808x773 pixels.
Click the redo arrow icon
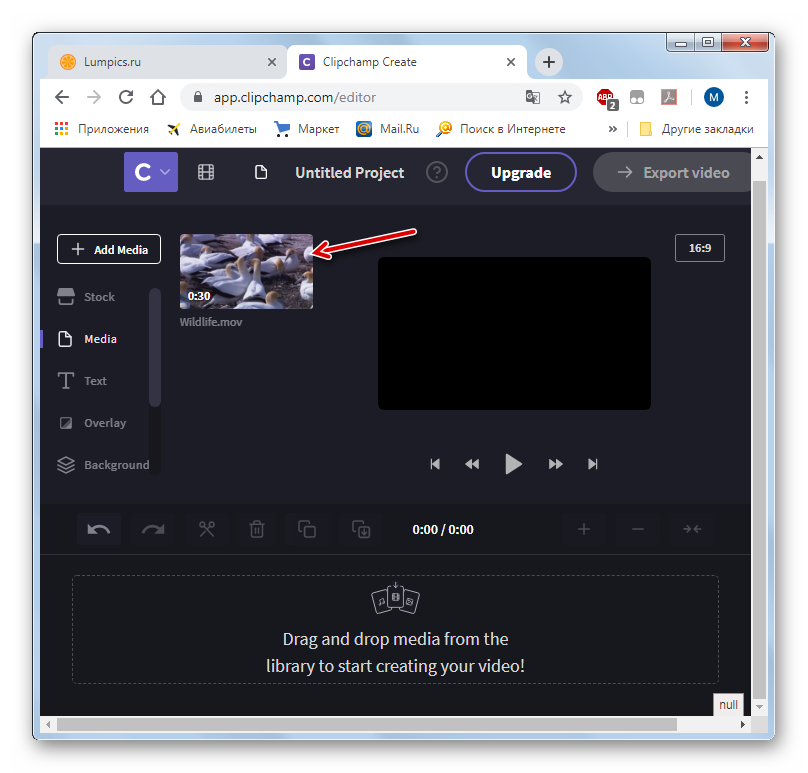tap(153, 529)
